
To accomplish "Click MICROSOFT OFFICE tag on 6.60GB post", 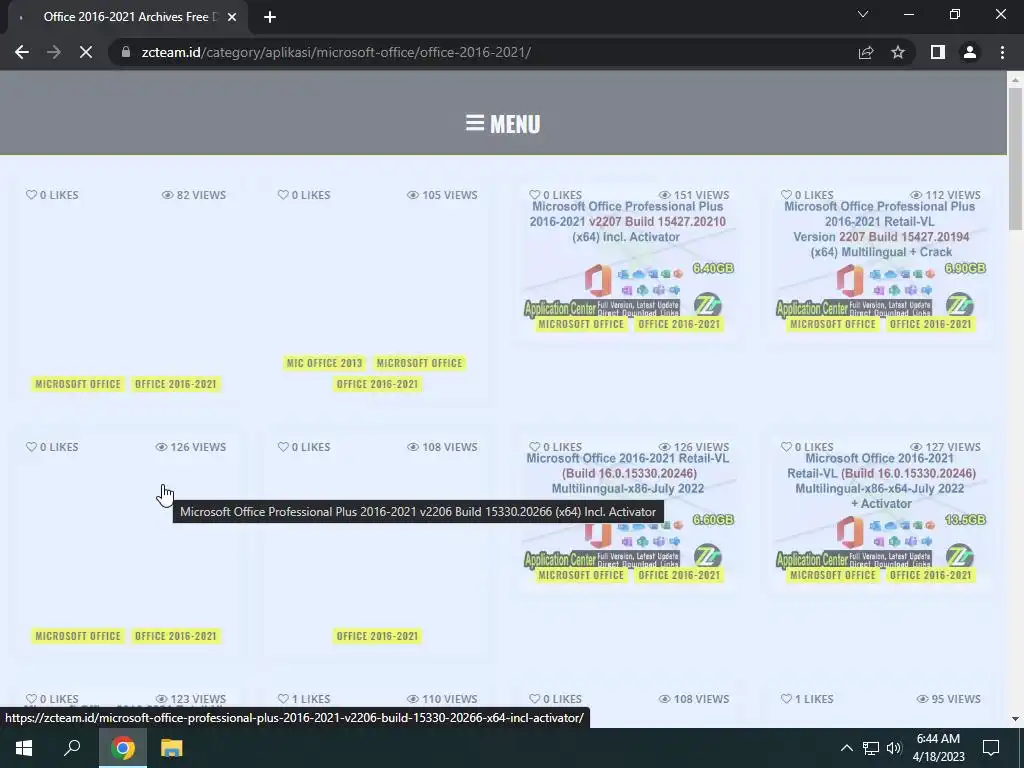I will tap(581, 575).
